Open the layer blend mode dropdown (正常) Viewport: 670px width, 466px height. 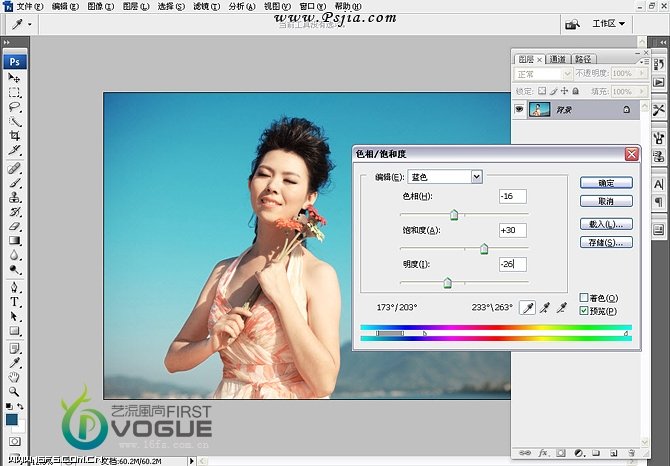click(x=541, y=74)
